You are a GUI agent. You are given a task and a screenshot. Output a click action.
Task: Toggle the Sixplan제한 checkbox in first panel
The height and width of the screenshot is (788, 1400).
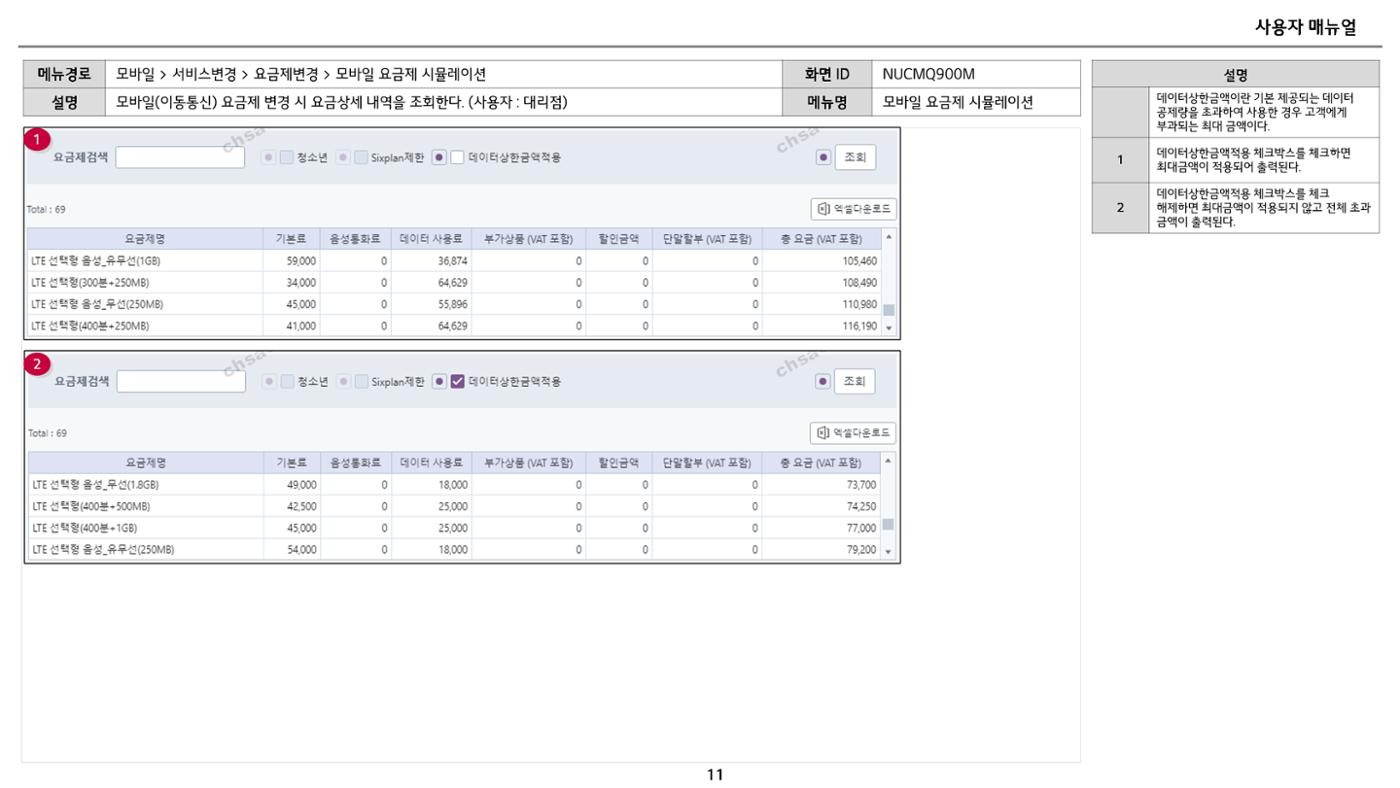361,157
